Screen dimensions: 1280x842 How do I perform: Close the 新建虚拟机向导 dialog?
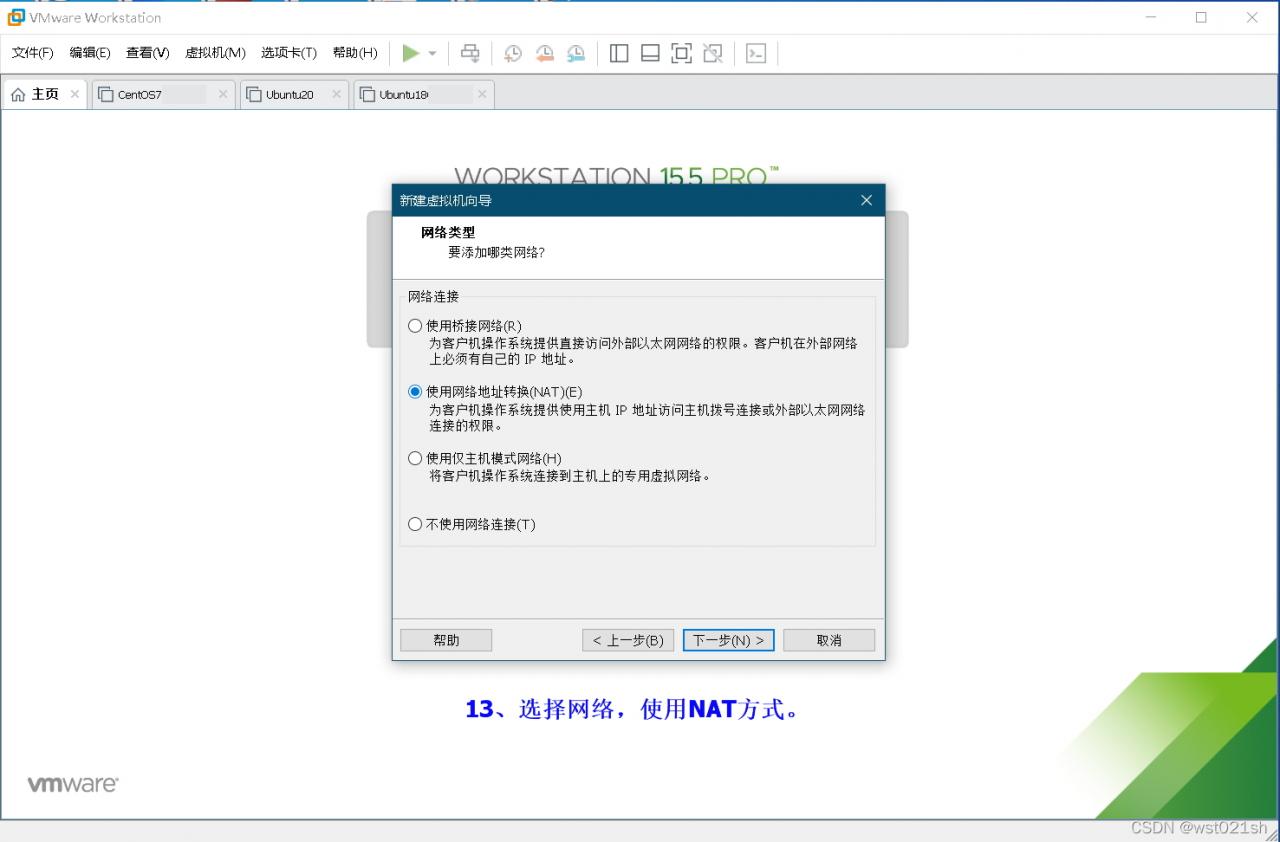(867, 200)
